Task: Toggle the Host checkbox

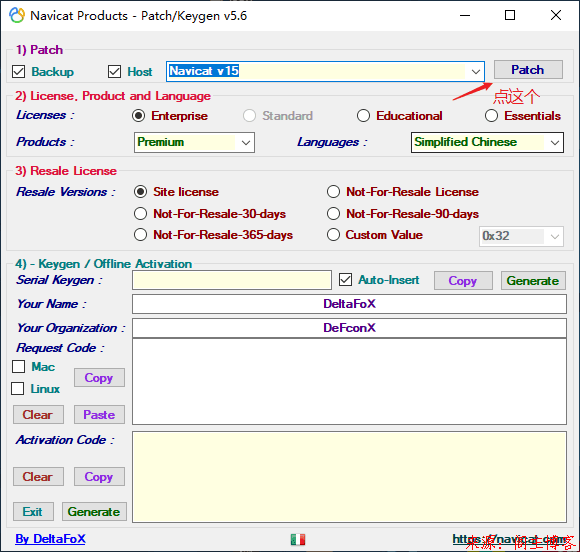Action: click(x=114, y=71)
